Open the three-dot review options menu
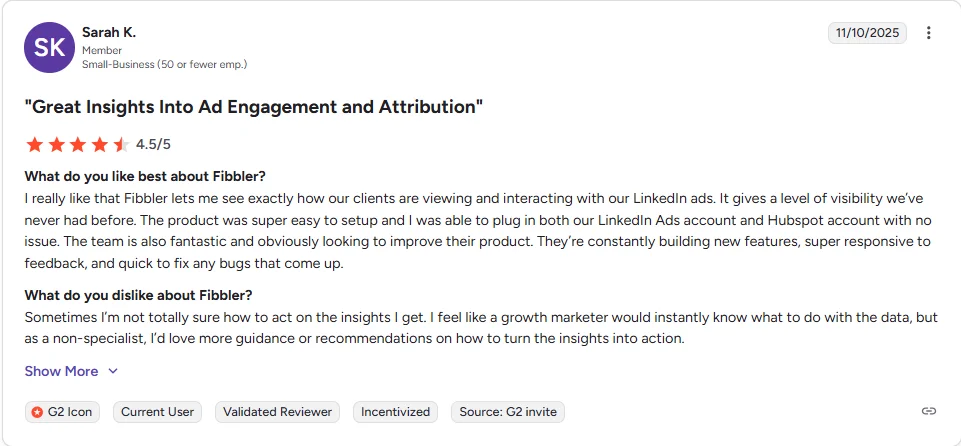Viewport: 961px width, 446px height. (x=928, y=33)
